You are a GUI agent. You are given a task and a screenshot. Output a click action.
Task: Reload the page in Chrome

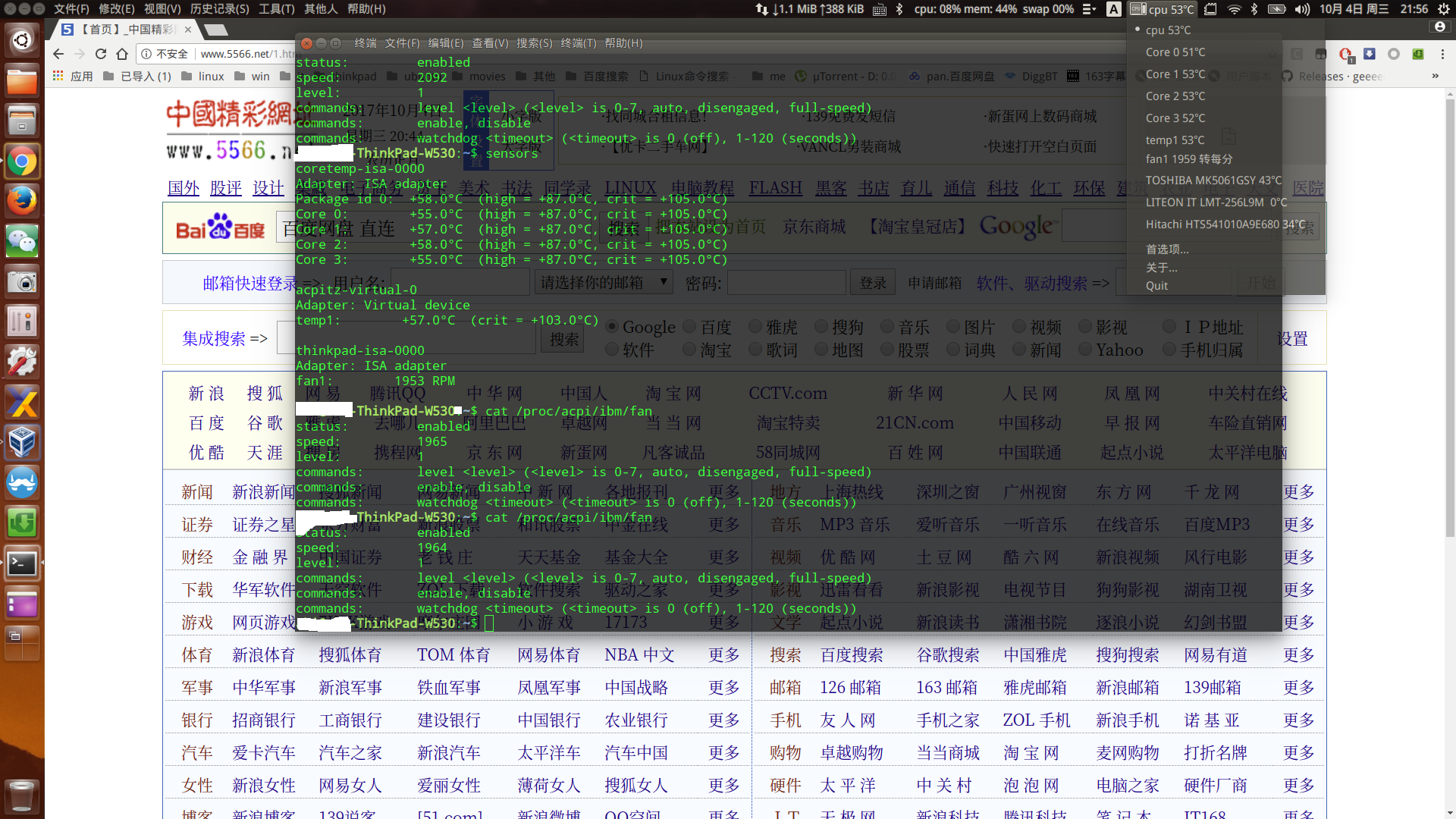tap(101, 54)
